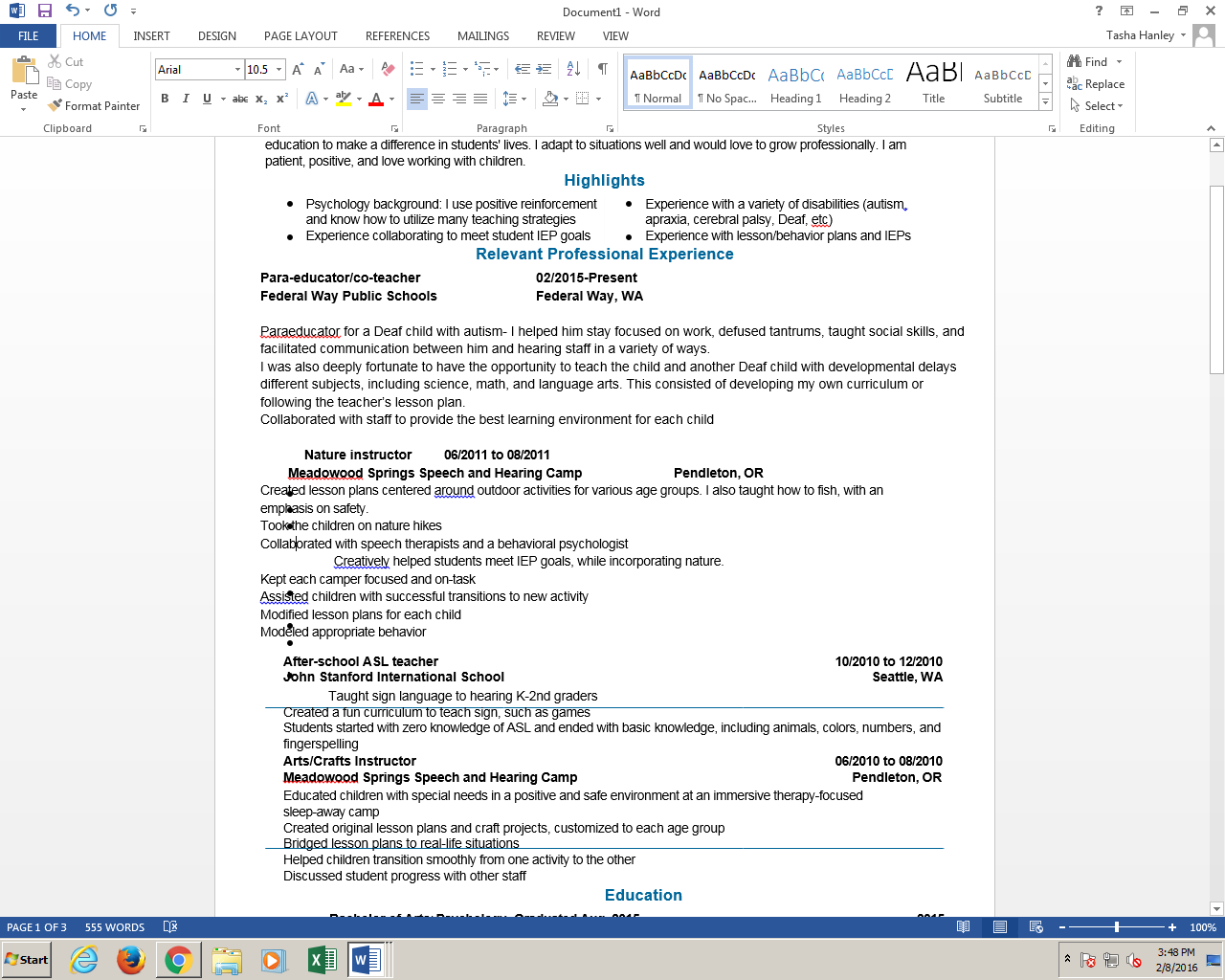Decrease the paragraph indent
The width and height of the screenshot is (1225, 980).
[523, 69]
